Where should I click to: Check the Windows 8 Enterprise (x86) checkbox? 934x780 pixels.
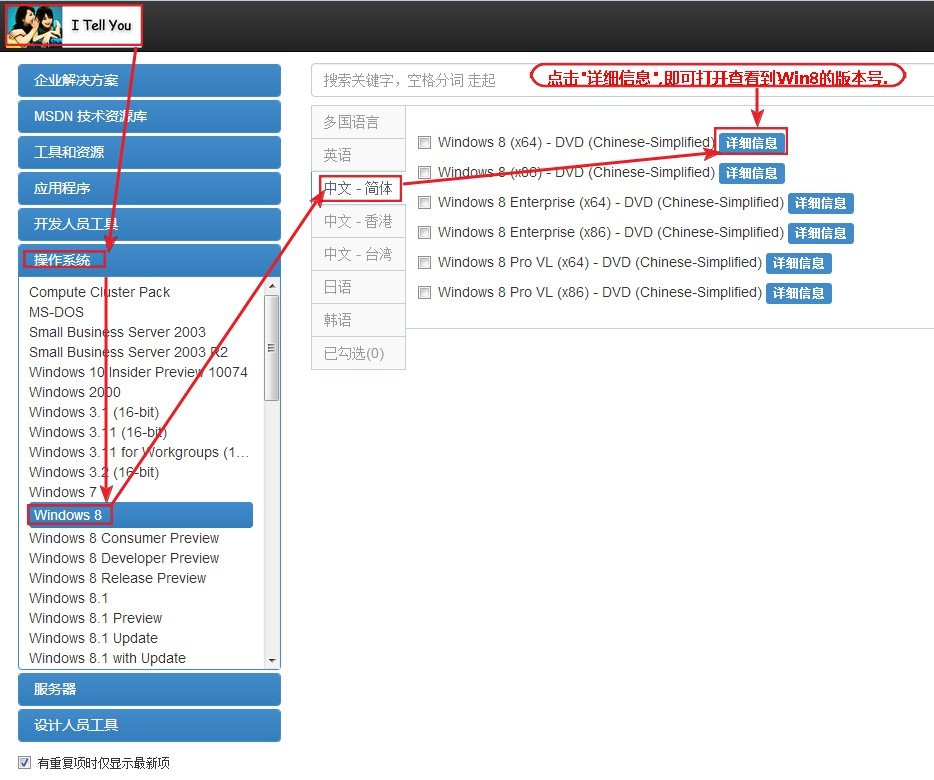click(424, 232)
